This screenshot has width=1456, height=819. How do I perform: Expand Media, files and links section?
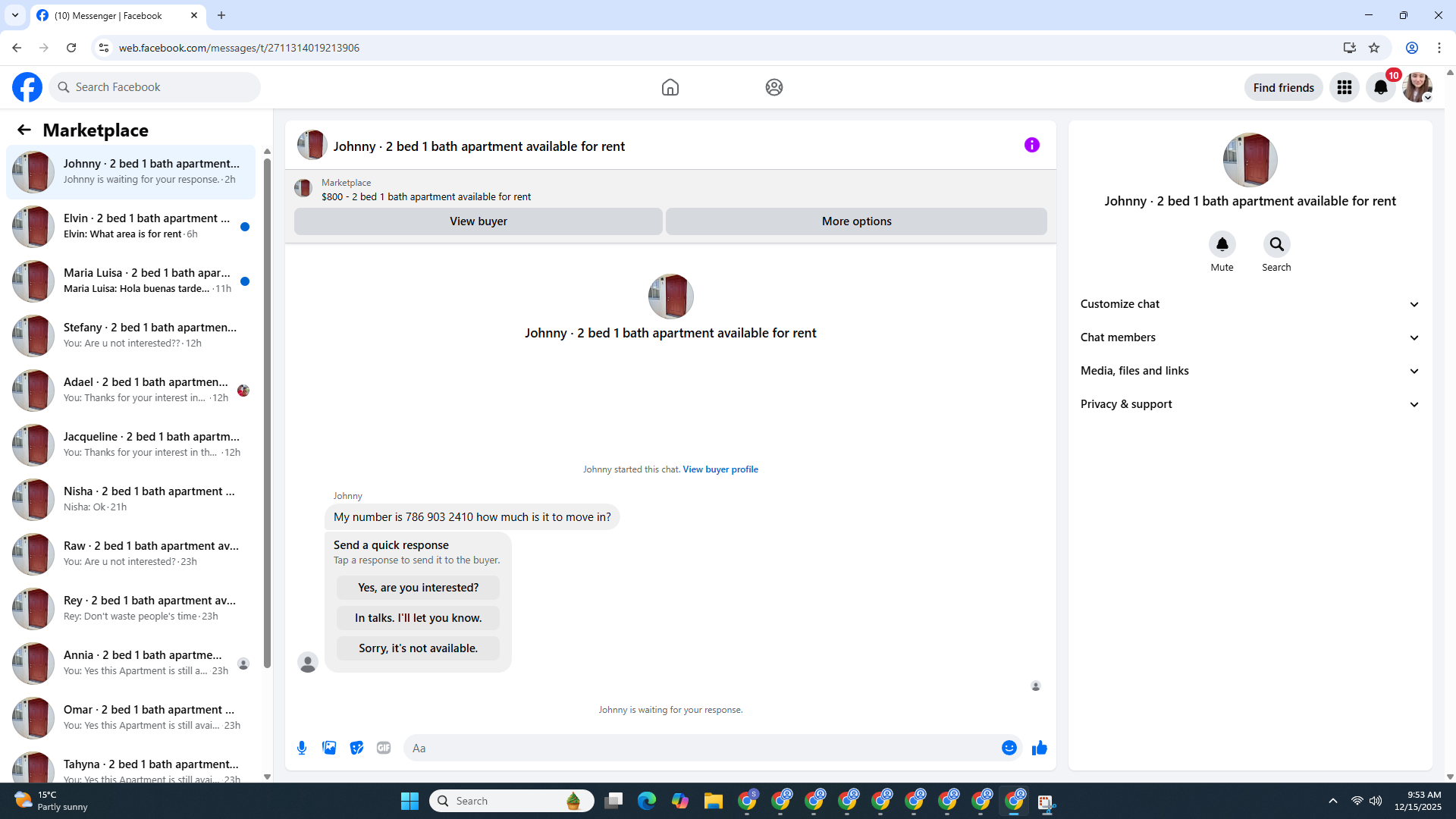[1250, 371]
